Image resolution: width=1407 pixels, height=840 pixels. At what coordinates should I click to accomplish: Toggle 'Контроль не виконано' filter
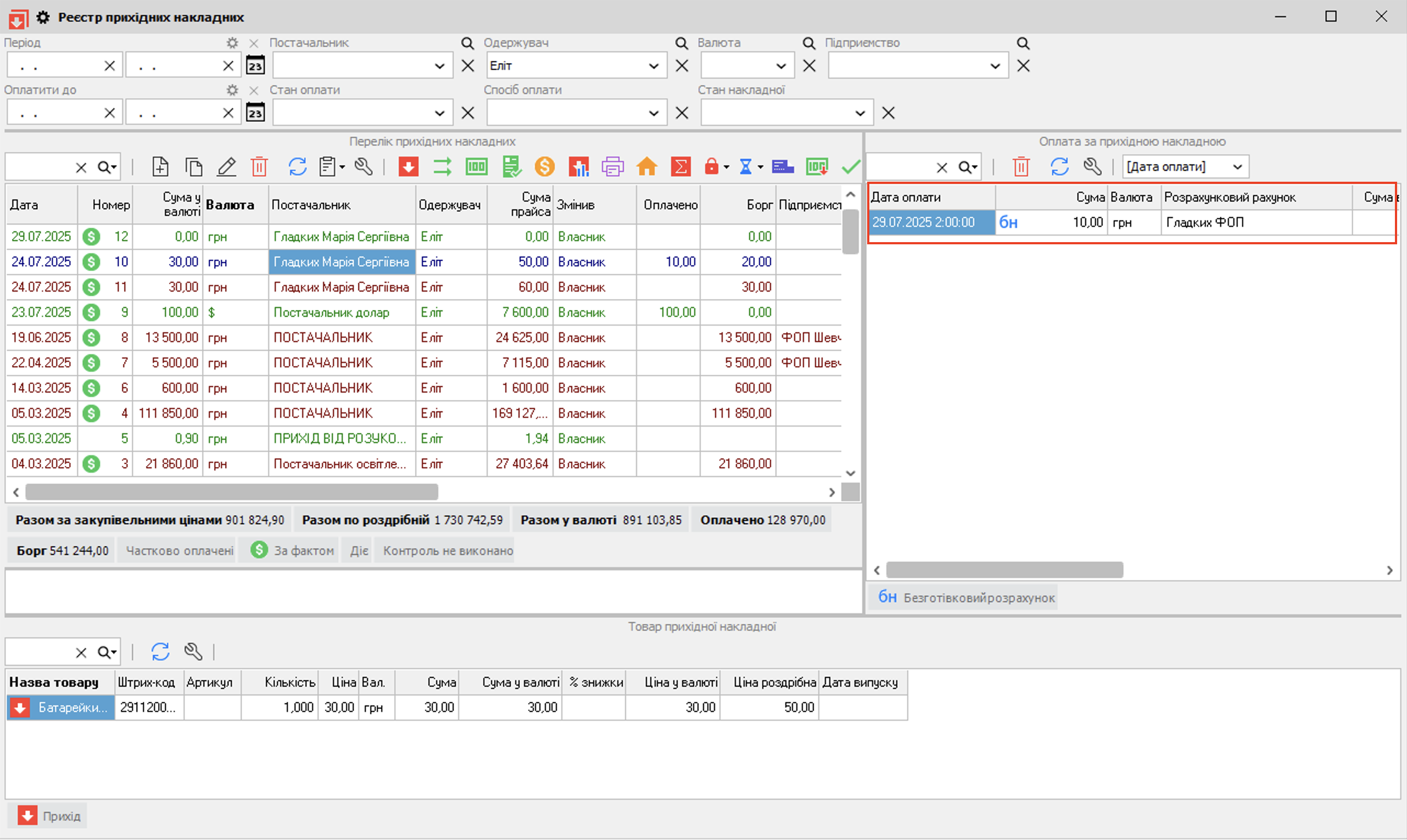pos(447,551)
